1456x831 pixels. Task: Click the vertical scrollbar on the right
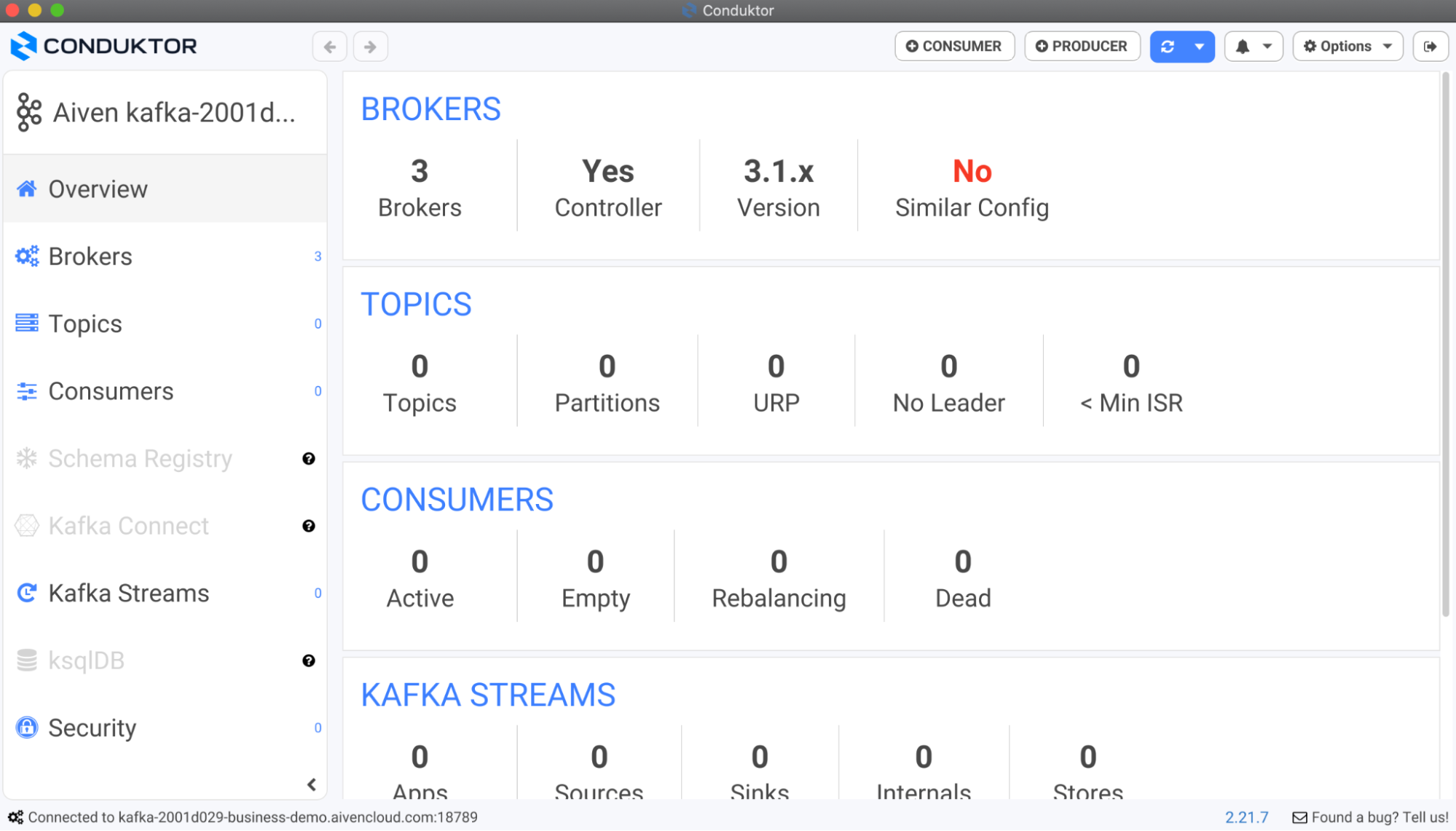pyautogui.click(x=1446, y=342)
